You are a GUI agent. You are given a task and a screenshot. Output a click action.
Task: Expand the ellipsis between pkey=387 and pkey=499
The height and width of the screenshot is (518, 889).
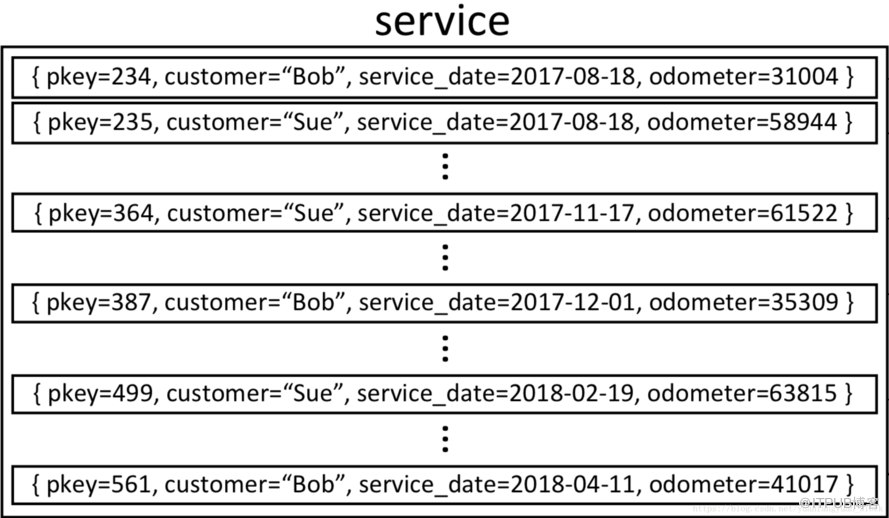tap(445, 348)
